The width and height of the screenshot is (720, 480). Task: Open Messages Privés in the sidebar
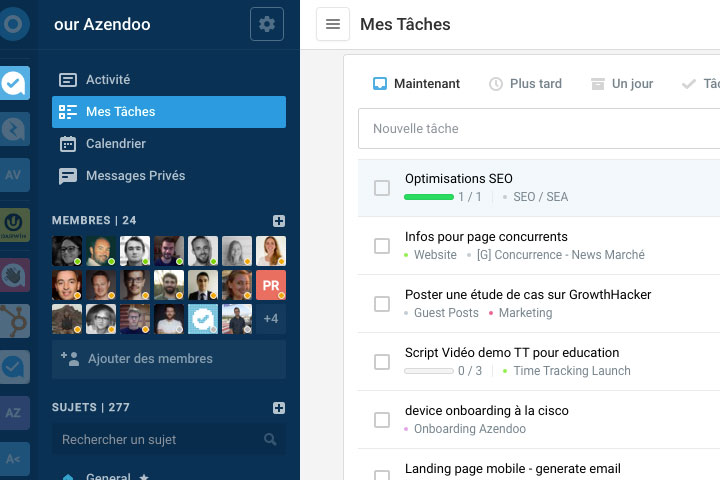[x=169, y=176]
